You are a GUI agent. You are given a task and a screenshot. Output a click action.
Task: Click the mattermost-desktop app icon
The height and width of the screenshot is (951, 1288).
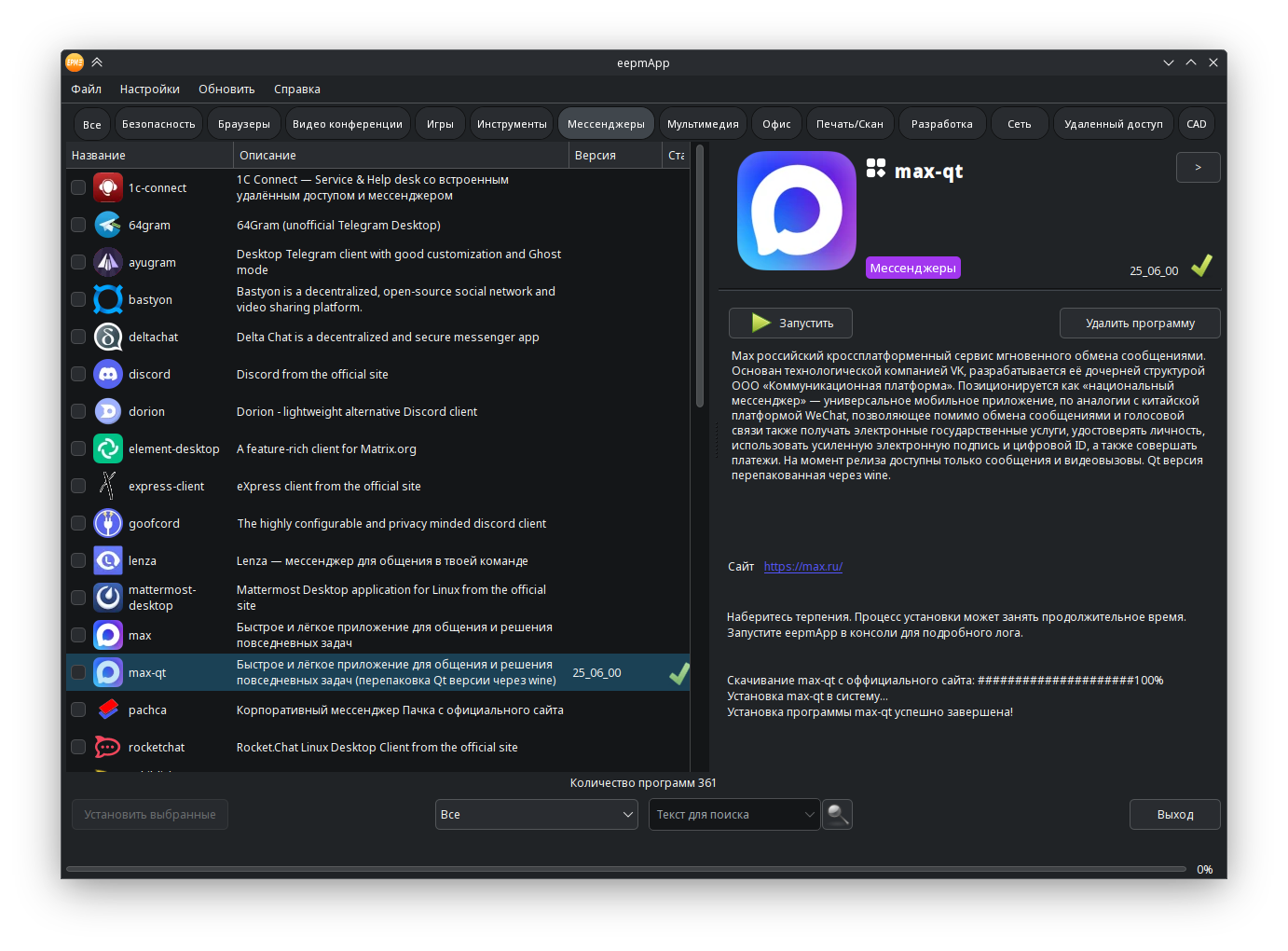coord(108,598)
